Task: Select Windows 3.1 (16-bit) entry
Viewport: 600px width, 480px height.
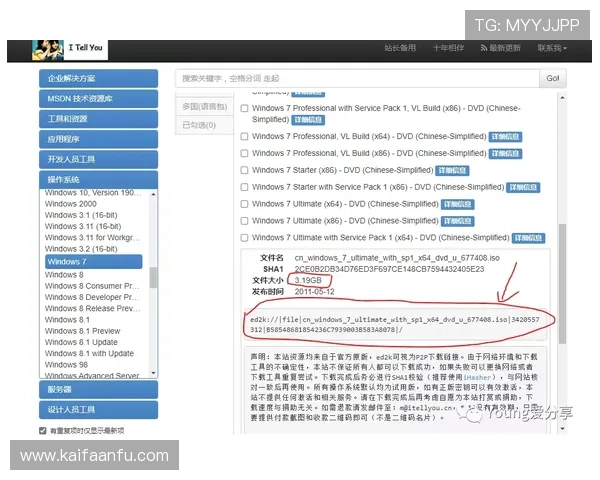Action: tap(81, 215)
